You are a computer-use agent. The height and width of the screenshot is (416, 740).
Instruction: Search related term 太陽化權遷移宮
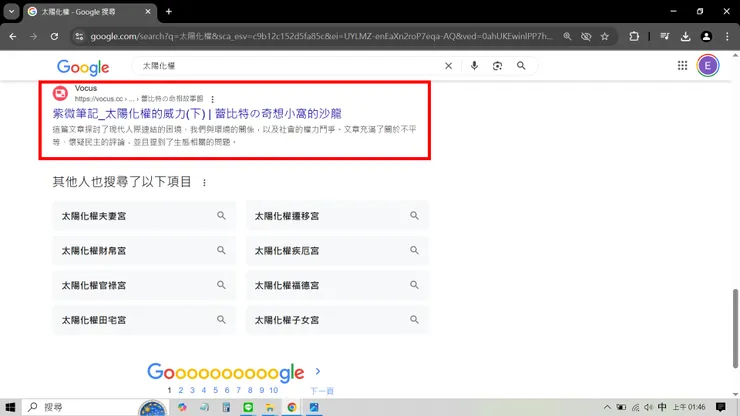coord(337,216)
